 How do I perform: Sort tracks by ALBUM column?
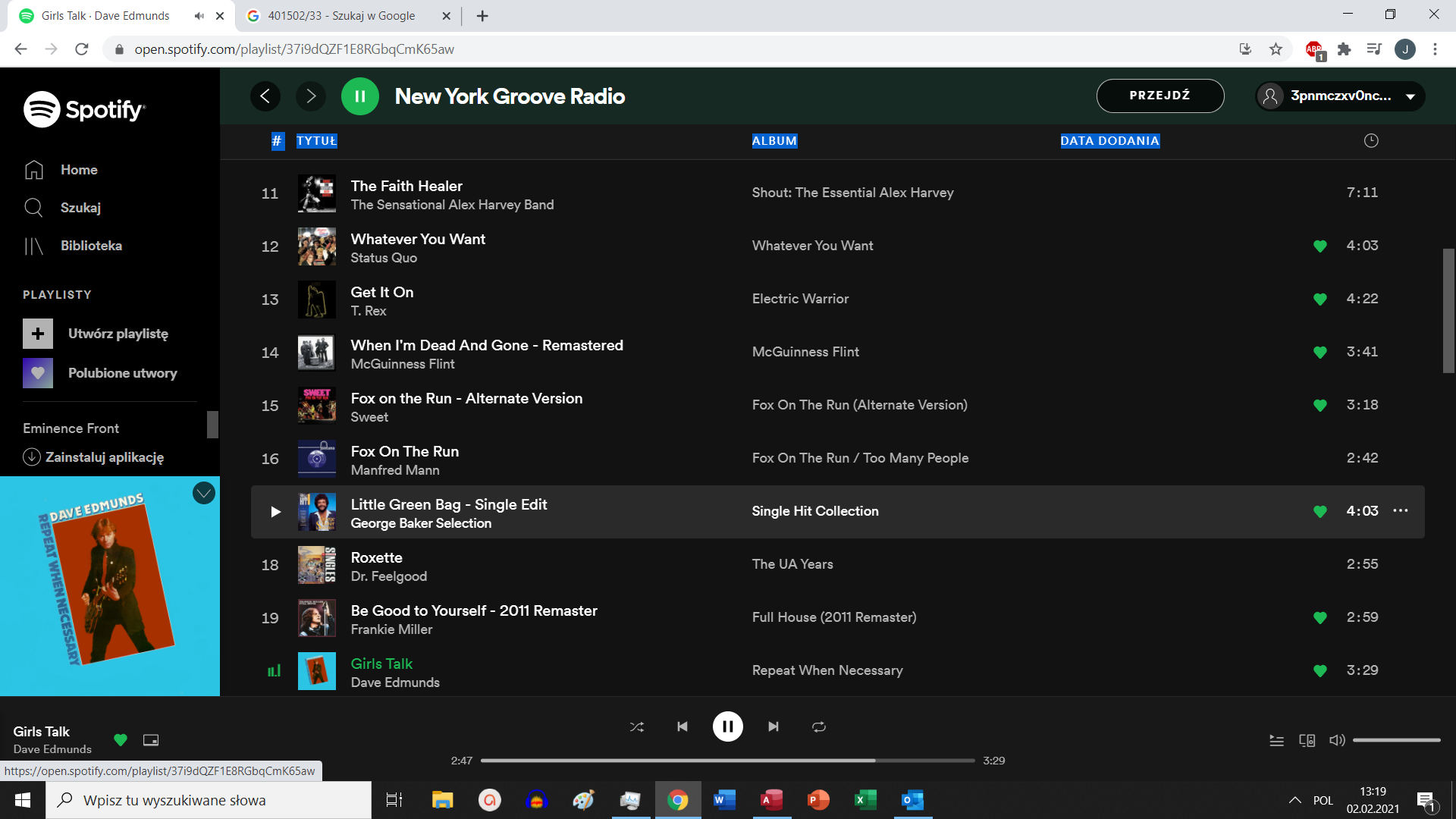click(x=774, y=141)
